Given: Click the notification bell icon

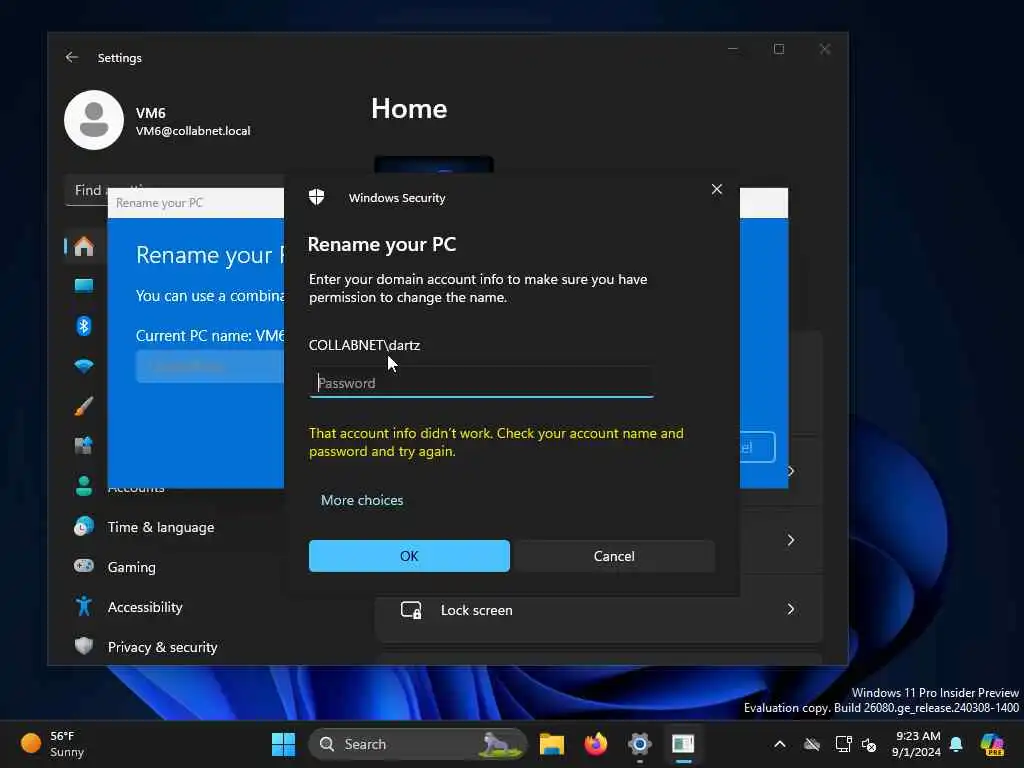Looking at the screenshot, I should pyautogui.click(x=956, y=744).
